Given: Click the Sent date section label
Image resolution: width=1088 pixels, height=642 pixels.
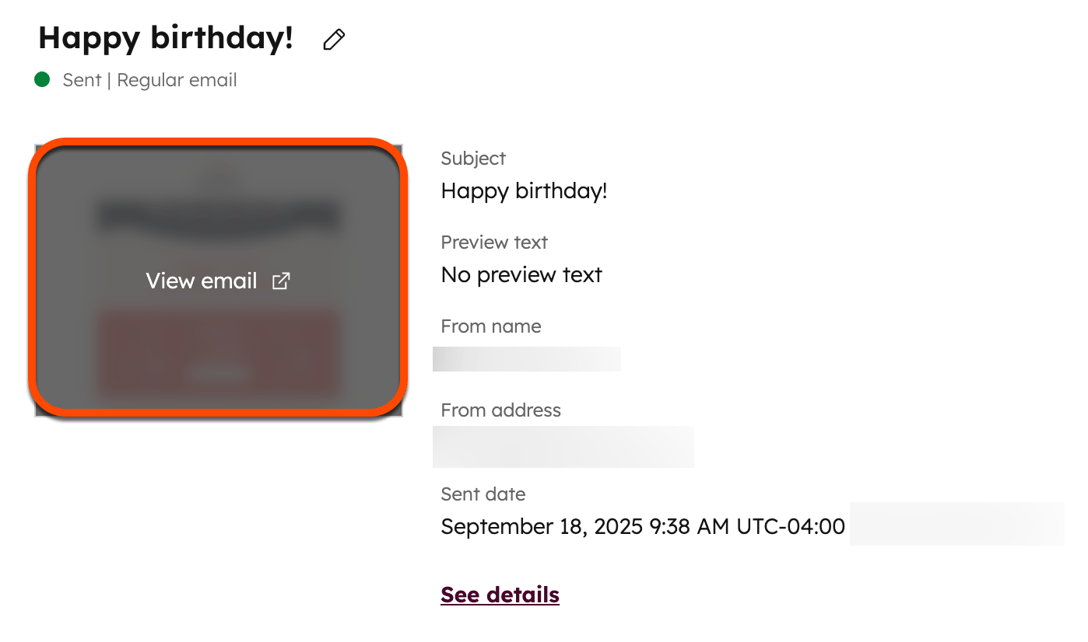Looking at the screenshot, I should tap(483, 494).
